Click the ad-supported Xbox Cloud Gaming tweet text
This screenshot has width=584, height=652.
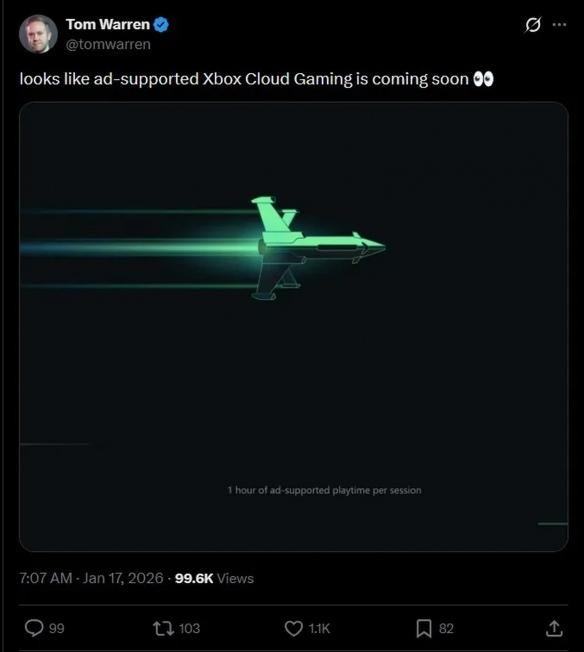(244, 79)
